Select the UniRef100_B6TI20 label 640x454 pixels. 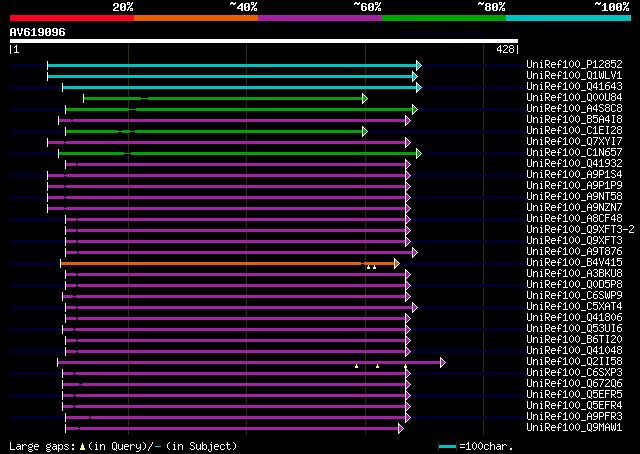[574, 340]
